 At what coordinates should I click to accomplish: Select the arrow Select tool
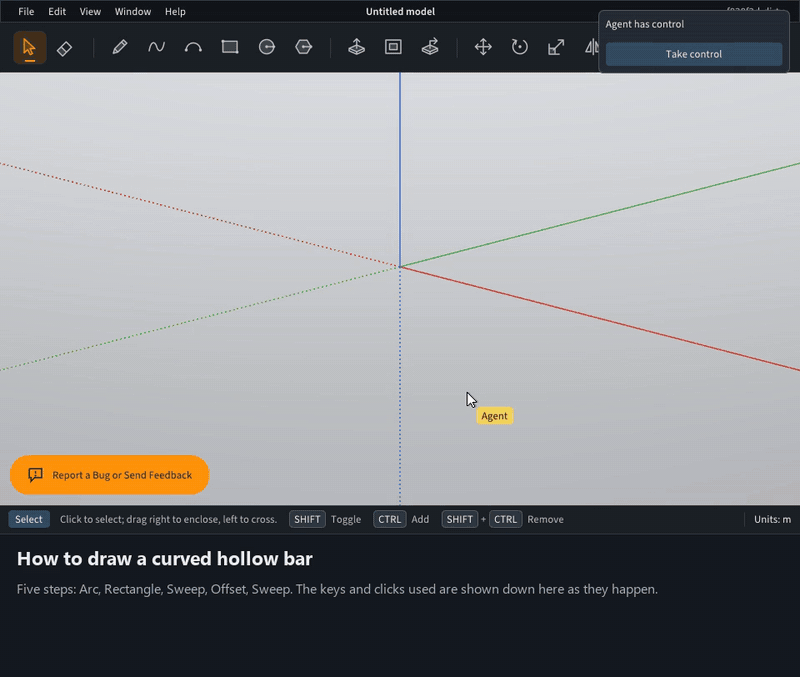(x=30, y=47)
